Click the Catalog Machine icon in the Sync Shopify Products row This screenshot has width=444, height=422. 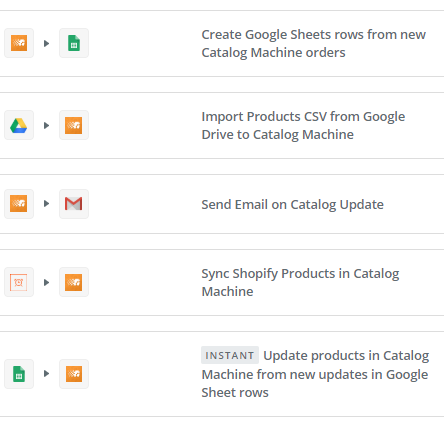74,282
